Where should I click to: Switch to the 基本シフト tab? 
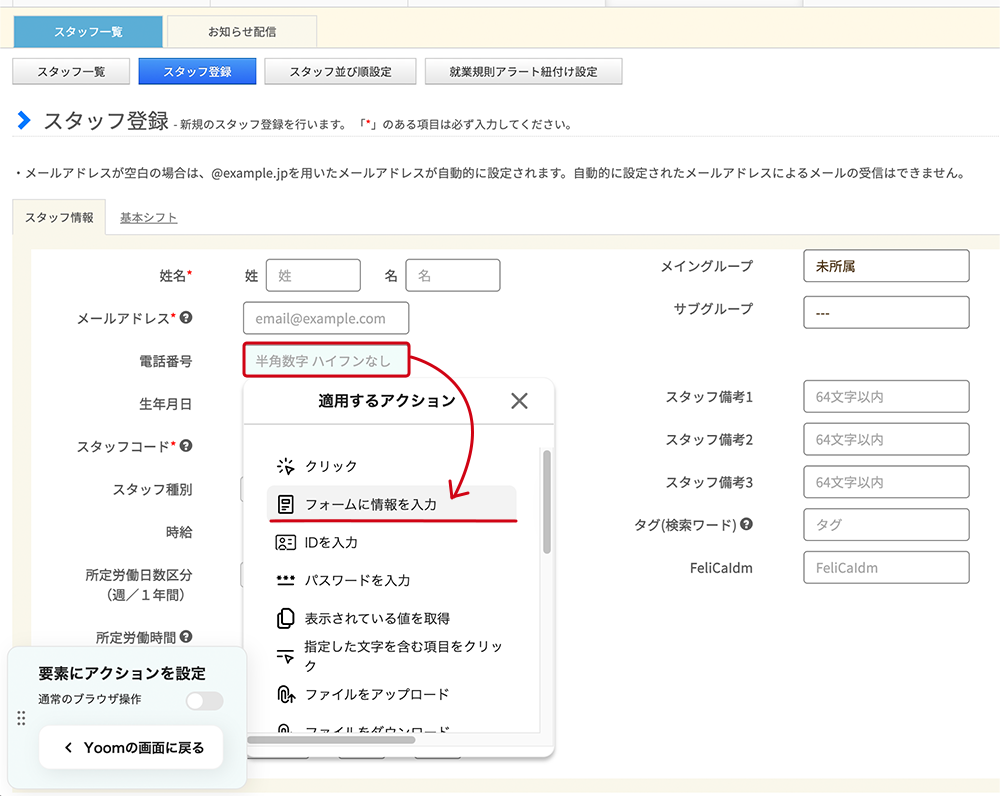[148, 217]
